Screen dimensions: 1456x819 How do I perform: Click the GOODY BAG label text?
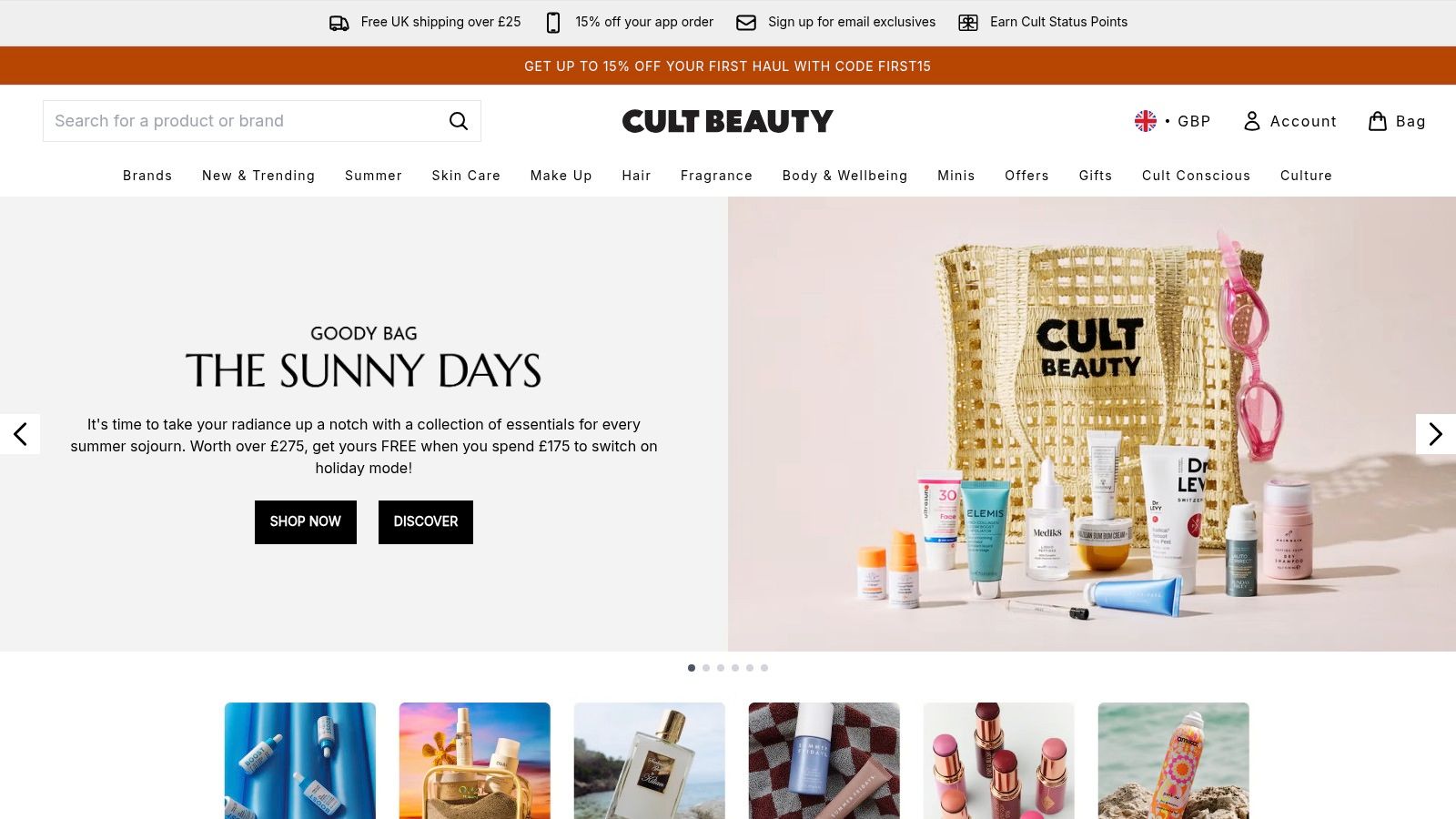(x=364, y=334)
